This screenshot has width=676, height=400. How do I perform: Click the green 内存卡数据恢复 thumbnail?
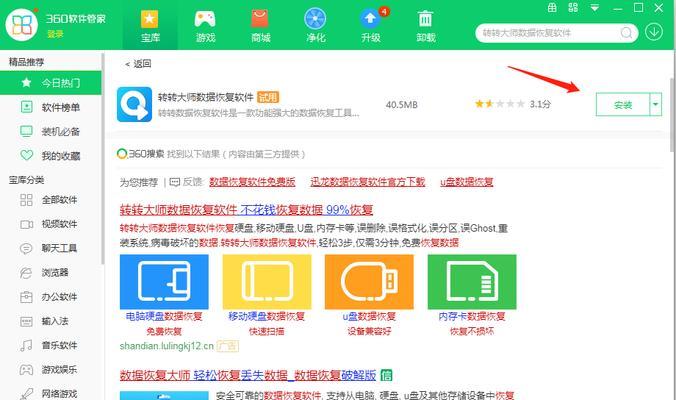coord(472,281)
